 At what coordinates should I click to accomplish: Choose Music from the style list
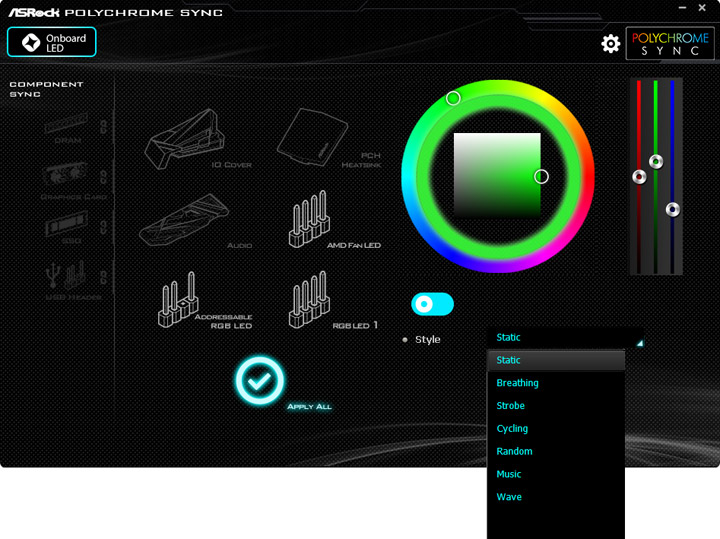click(556, 474)
